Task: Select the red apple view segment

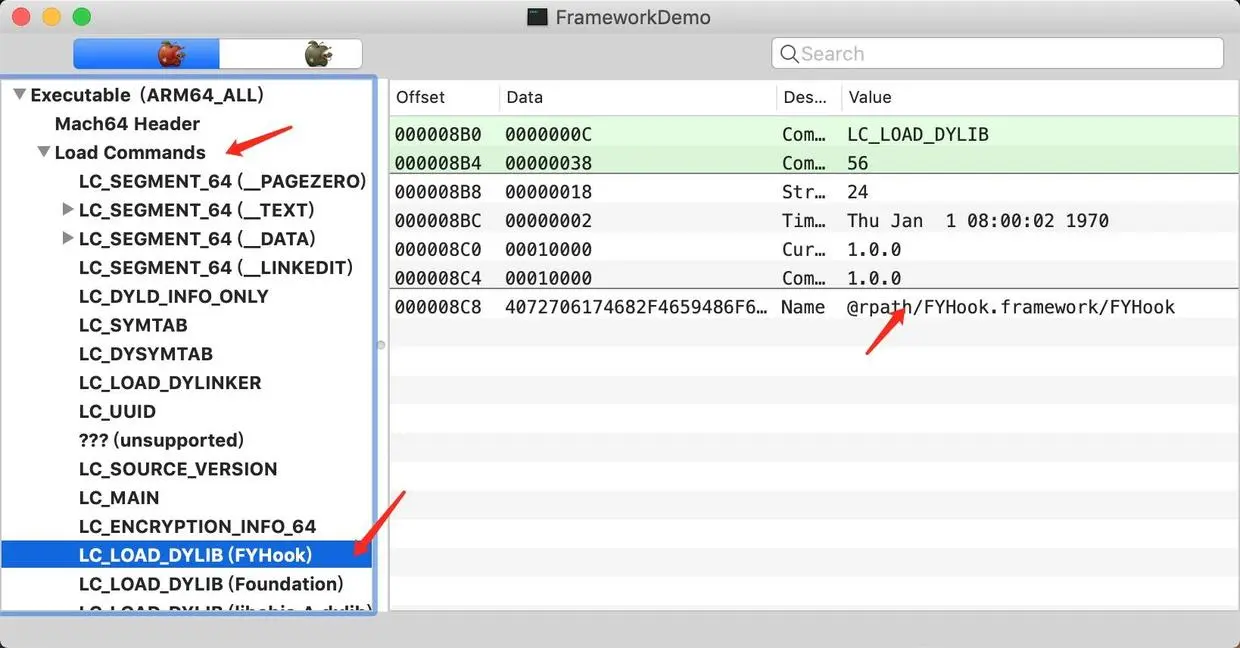Action: coord(146,54)
